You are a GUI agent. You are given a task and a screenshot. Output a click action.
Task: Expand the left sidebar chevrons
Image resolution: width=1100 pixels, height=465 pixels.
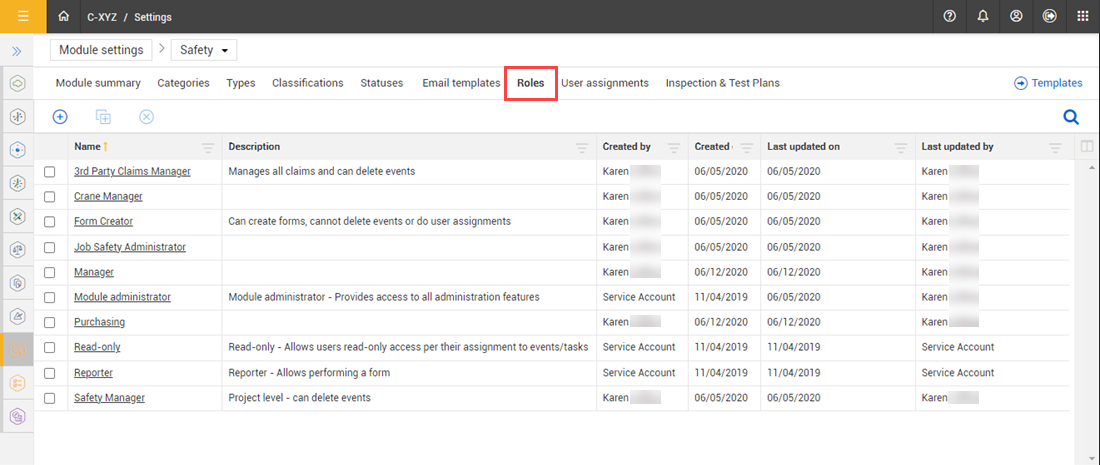(x=17, y=50)
